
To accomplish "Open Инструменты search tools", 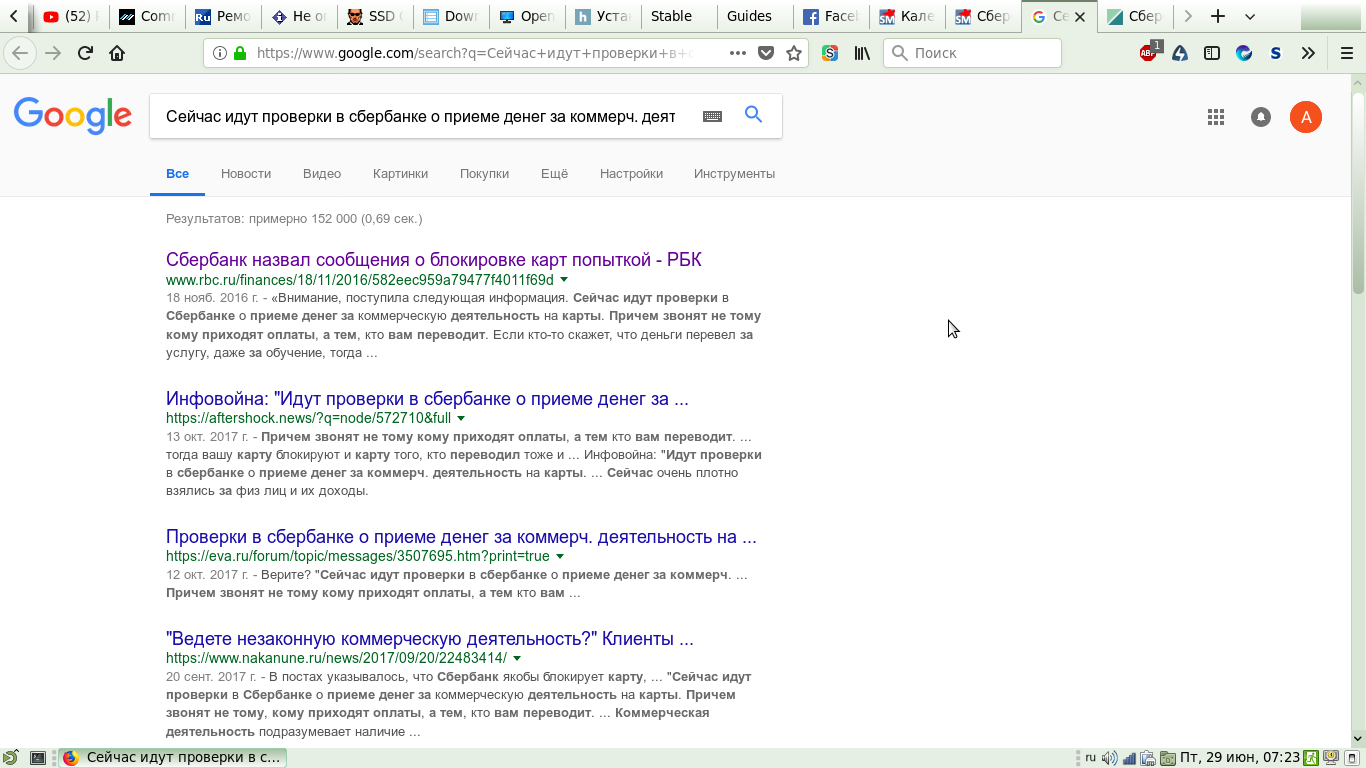I will pos(734,174).
